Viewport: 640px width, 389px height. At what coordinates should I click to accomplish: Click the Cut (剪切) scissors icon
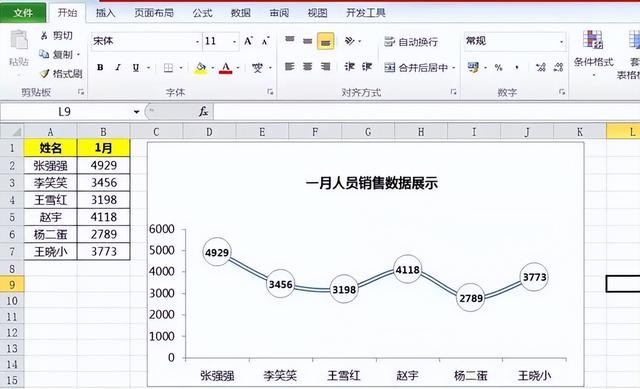coord(44,36)
